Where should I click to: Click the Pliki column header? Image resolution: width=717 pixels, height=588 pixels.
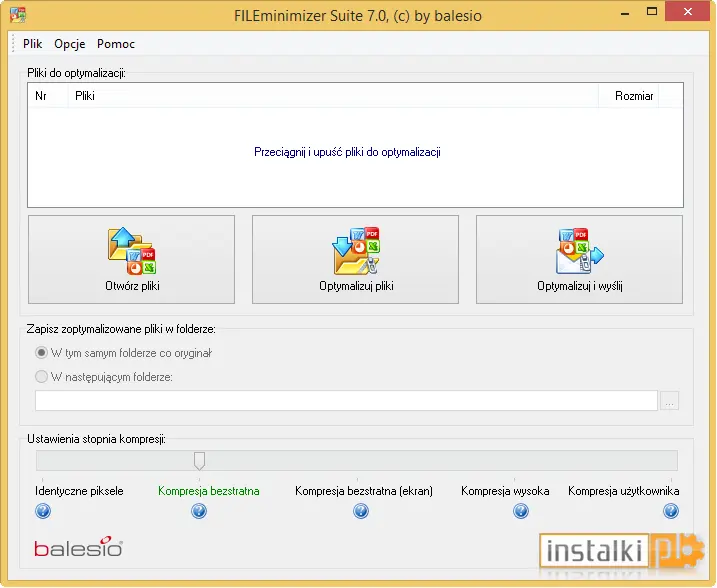[x=333, y=96]
